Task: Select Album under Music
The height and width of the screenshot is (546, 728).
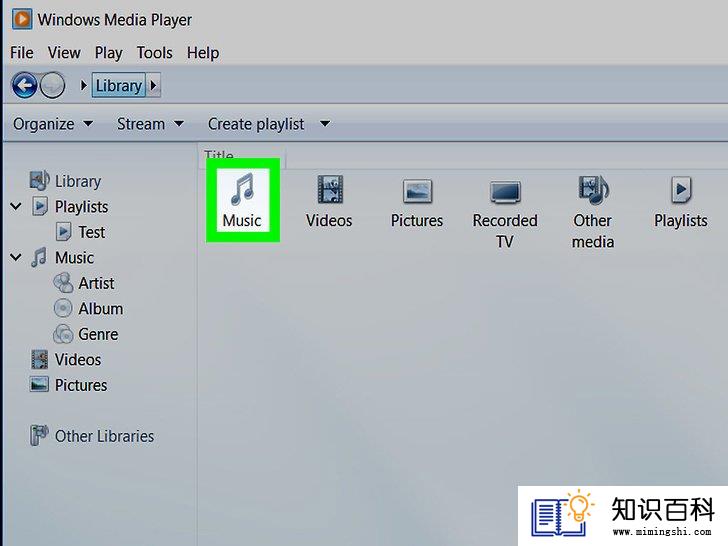Action: [101, 309]
